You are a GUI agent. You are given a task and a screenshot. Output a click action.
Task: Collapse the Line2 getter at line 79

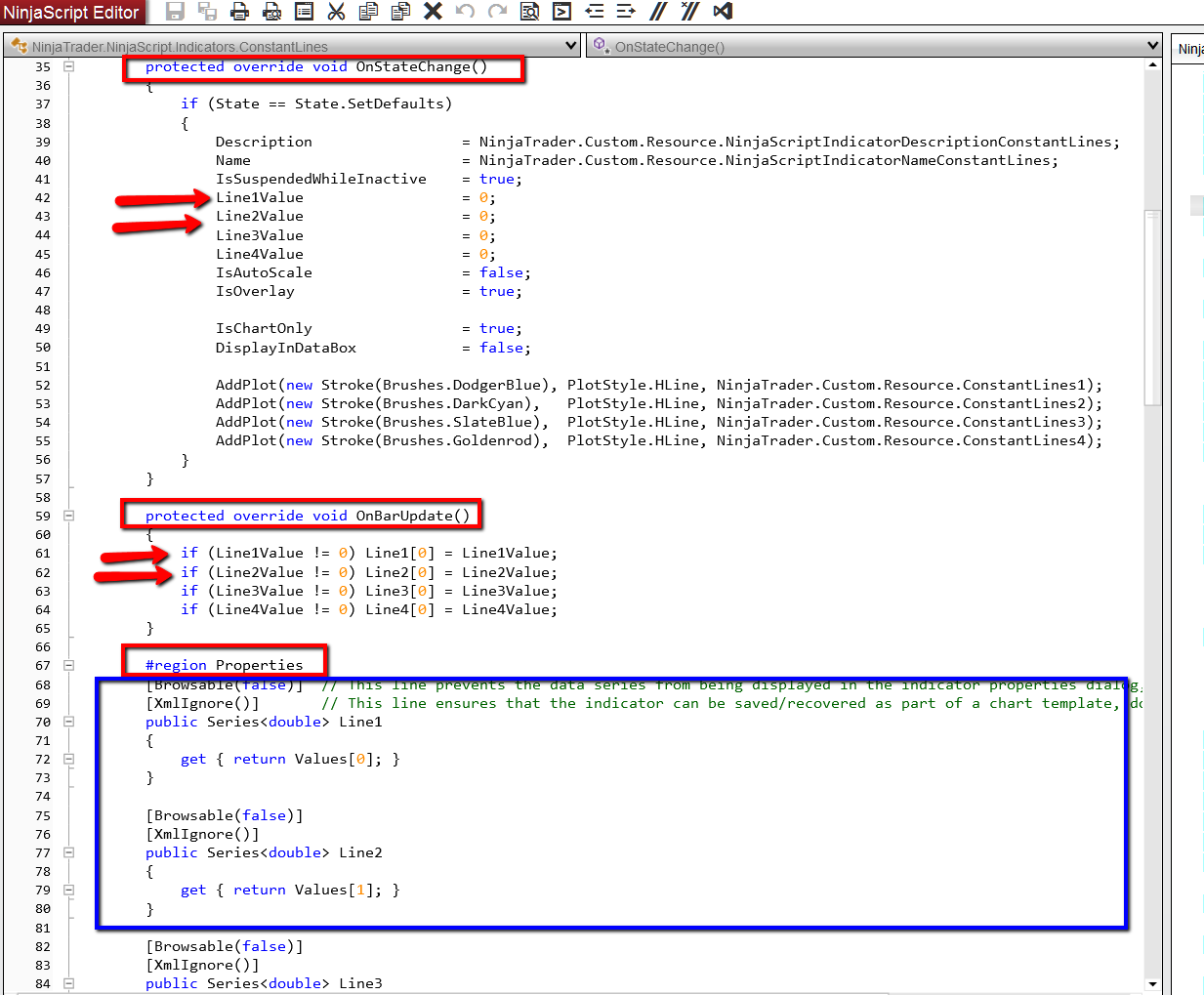pos(69,890)
